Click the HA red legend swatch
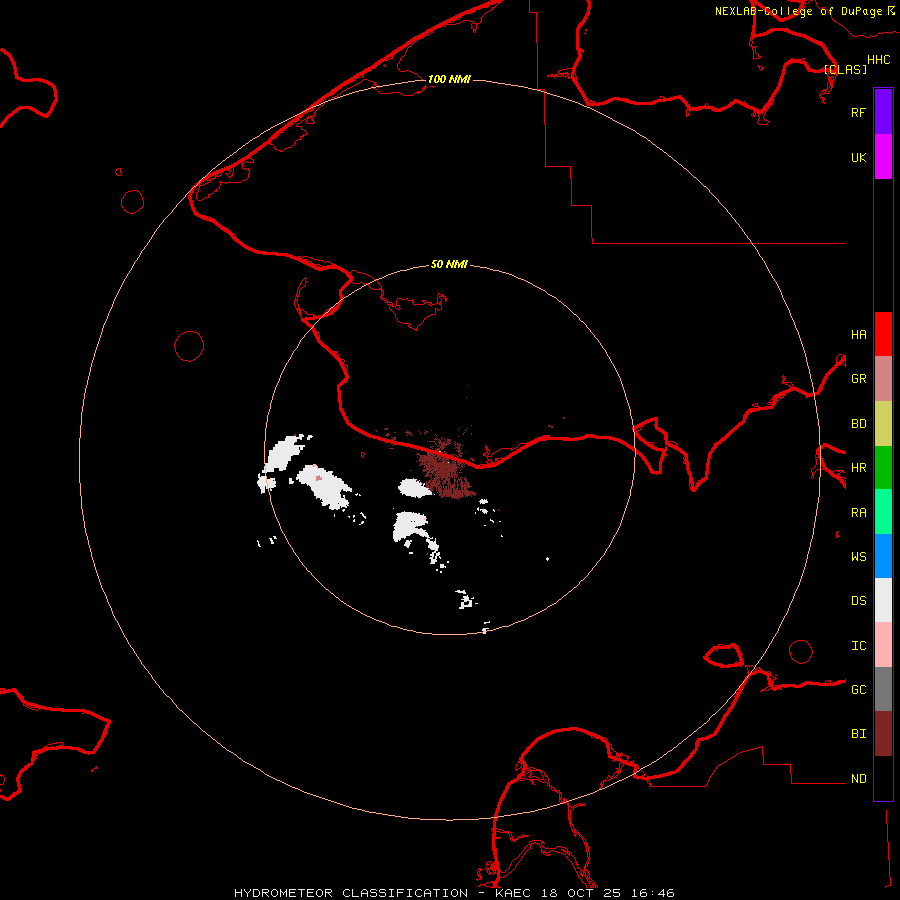900x900 pixels. click(883, 334)
